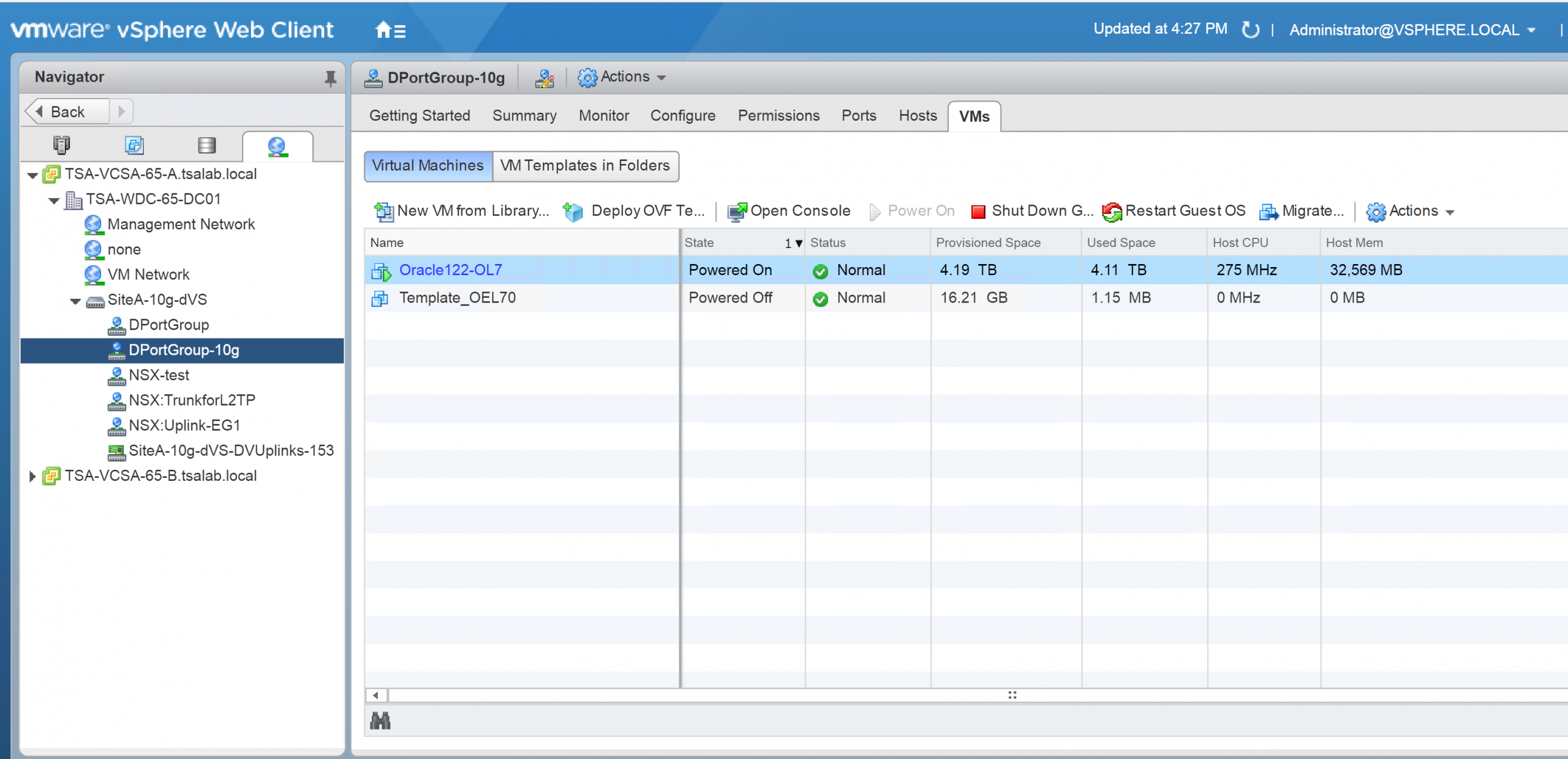
Task: Collapse the SiteA-10g-dVS tree node
Action: point(75,301)
